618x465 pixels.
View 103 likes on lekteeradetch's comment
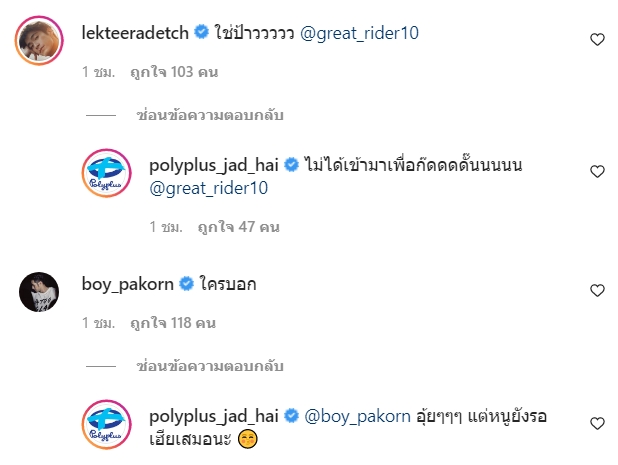[174, 72]
